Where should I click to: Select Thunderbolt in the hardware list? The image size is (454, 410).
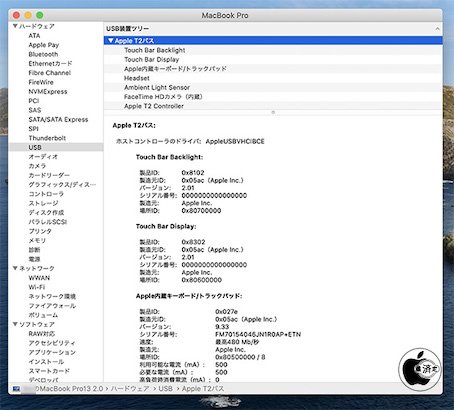coord(47,138)
